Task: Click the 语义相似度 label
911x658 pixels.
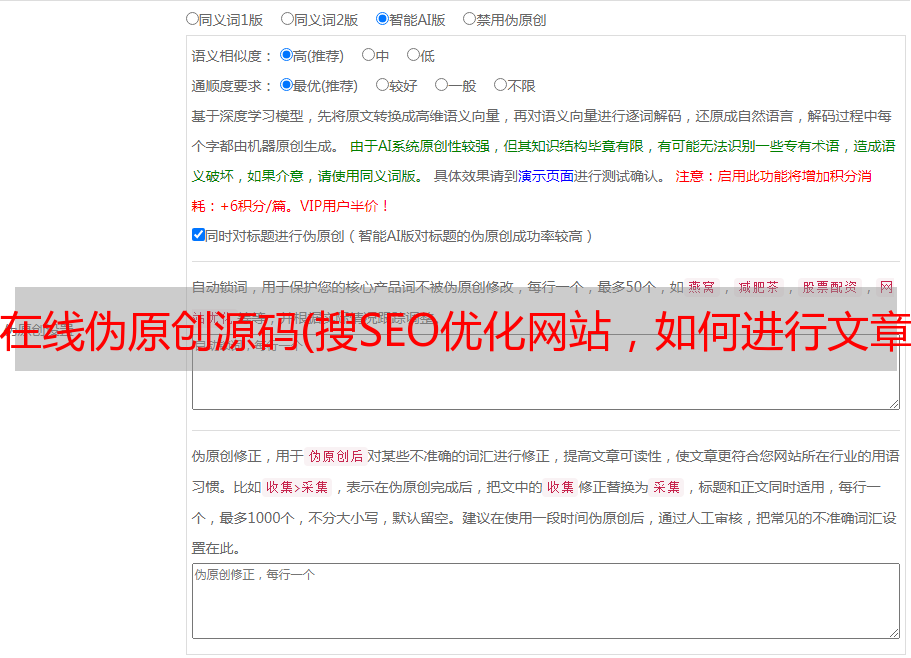Action: [232, 56]
